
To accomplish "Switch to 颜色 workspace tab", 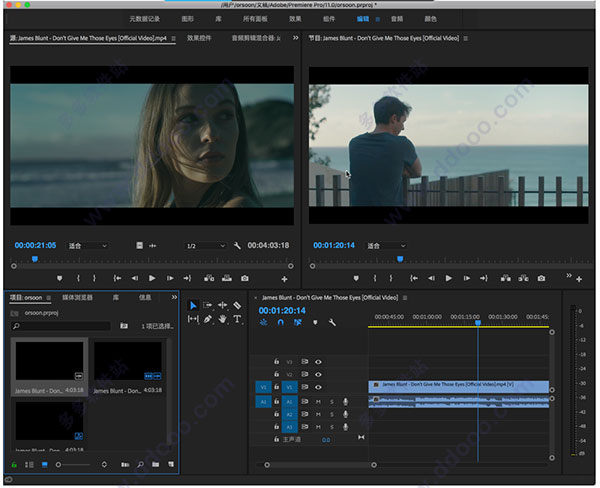I will point(430,19).
